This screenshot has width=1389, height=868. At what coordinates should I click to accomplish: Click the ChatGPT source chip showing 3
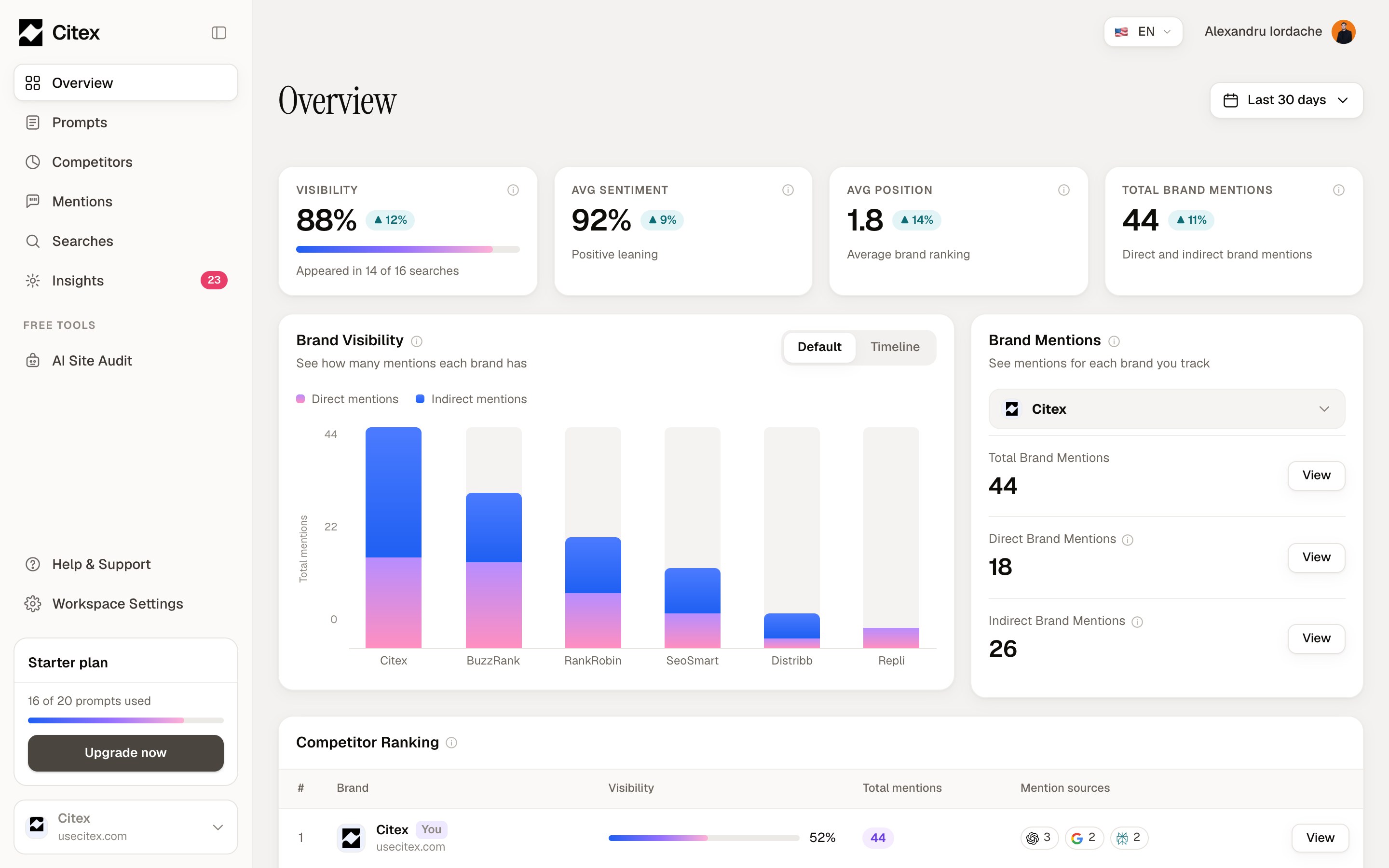(1039, 838)
